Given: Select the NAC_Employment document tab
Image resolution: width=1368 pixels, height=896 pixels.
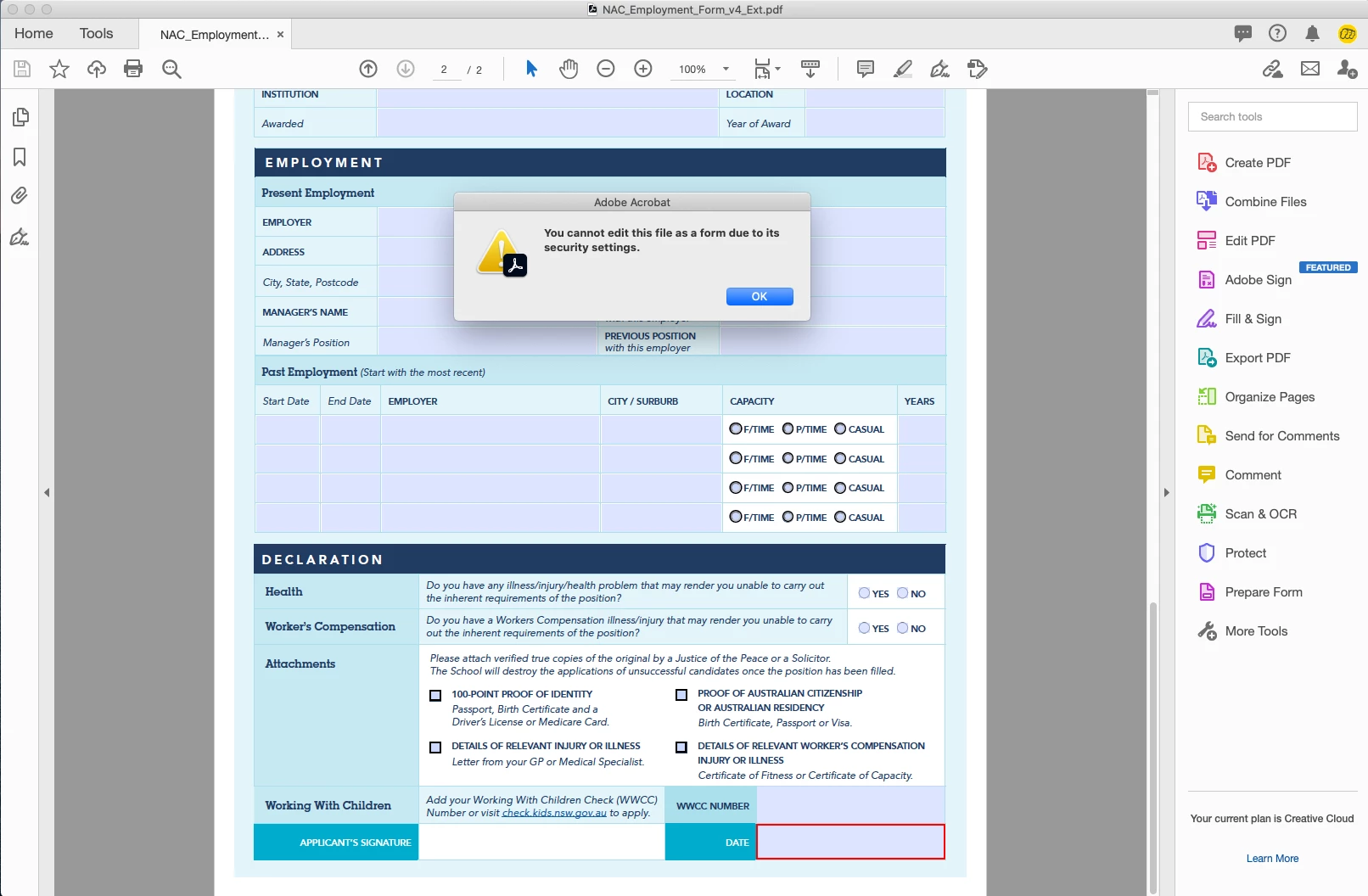Looking at the screenshot, I should [x=214, y=35].
